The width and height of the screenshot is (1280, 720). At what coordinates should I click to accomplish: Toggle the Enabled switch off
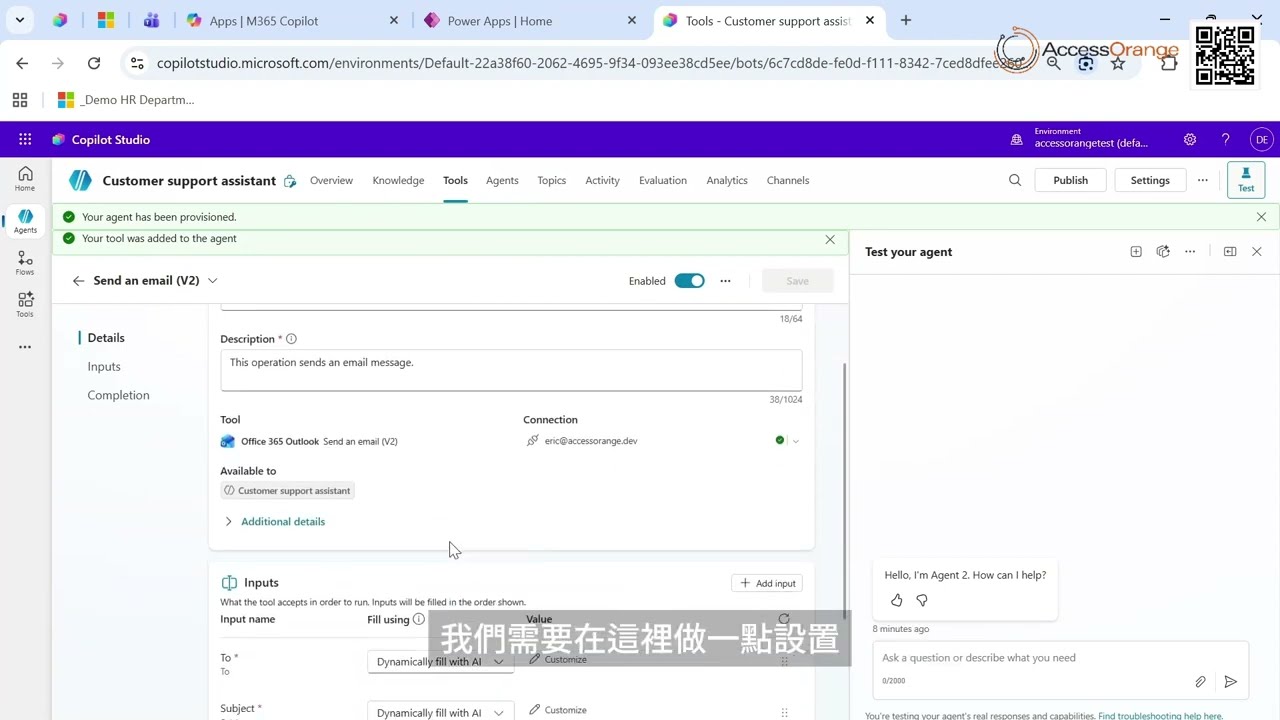[689, 281]
